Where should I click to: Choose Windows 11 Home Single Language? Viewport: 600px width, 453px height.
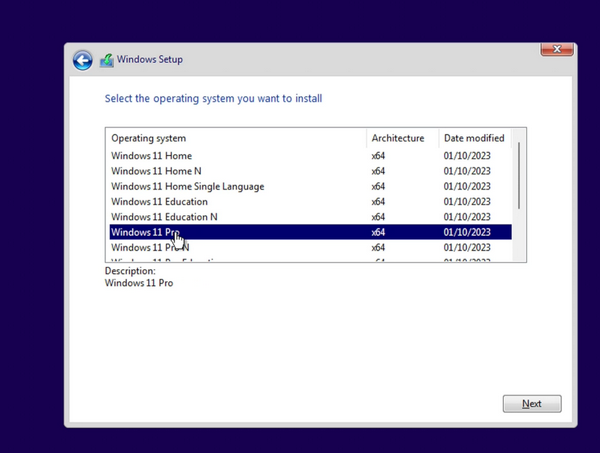coord(187,186)
